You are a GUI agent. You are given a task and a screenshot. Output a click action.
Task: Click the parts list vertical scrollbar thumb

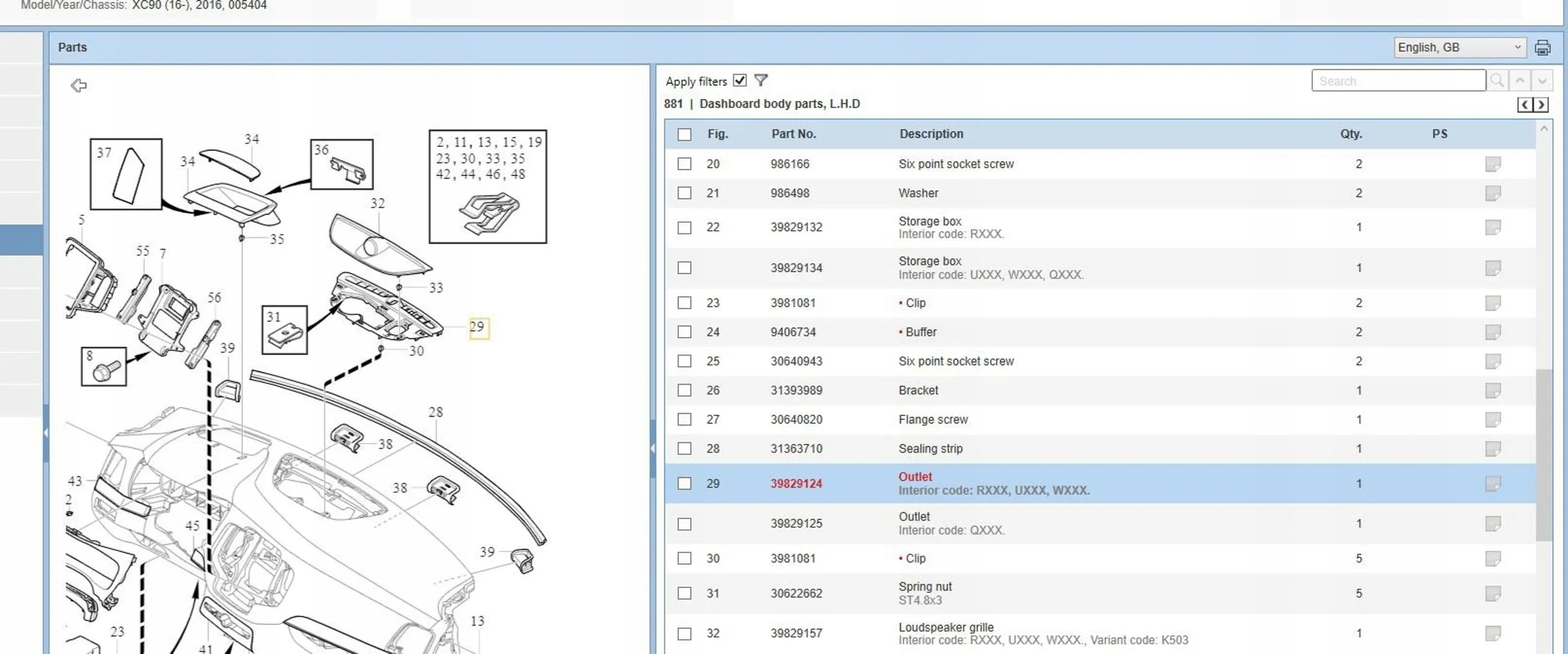[1544, 455]
